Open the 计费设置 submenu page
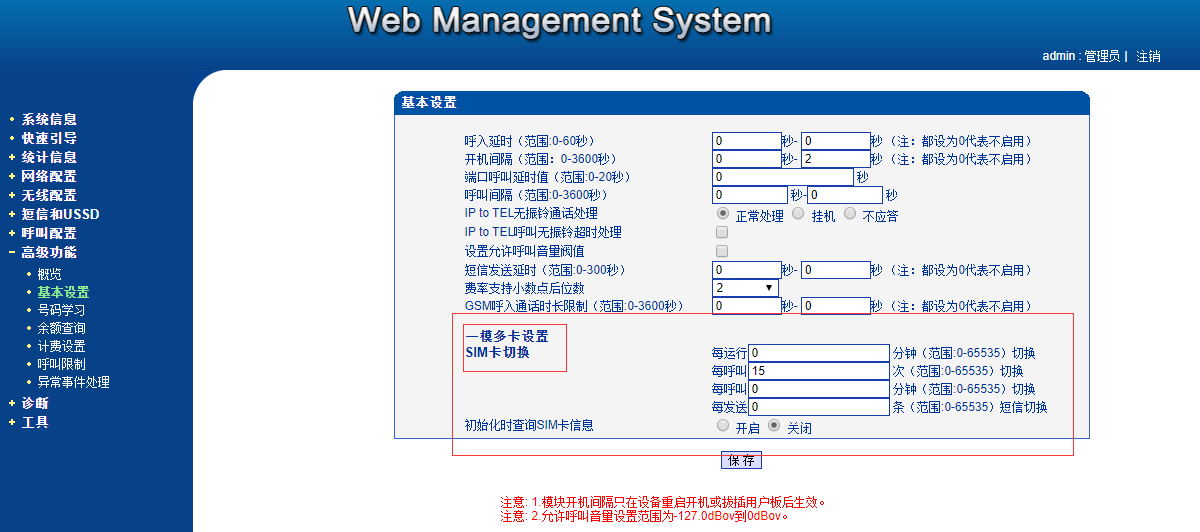 (x=61, y=346)
